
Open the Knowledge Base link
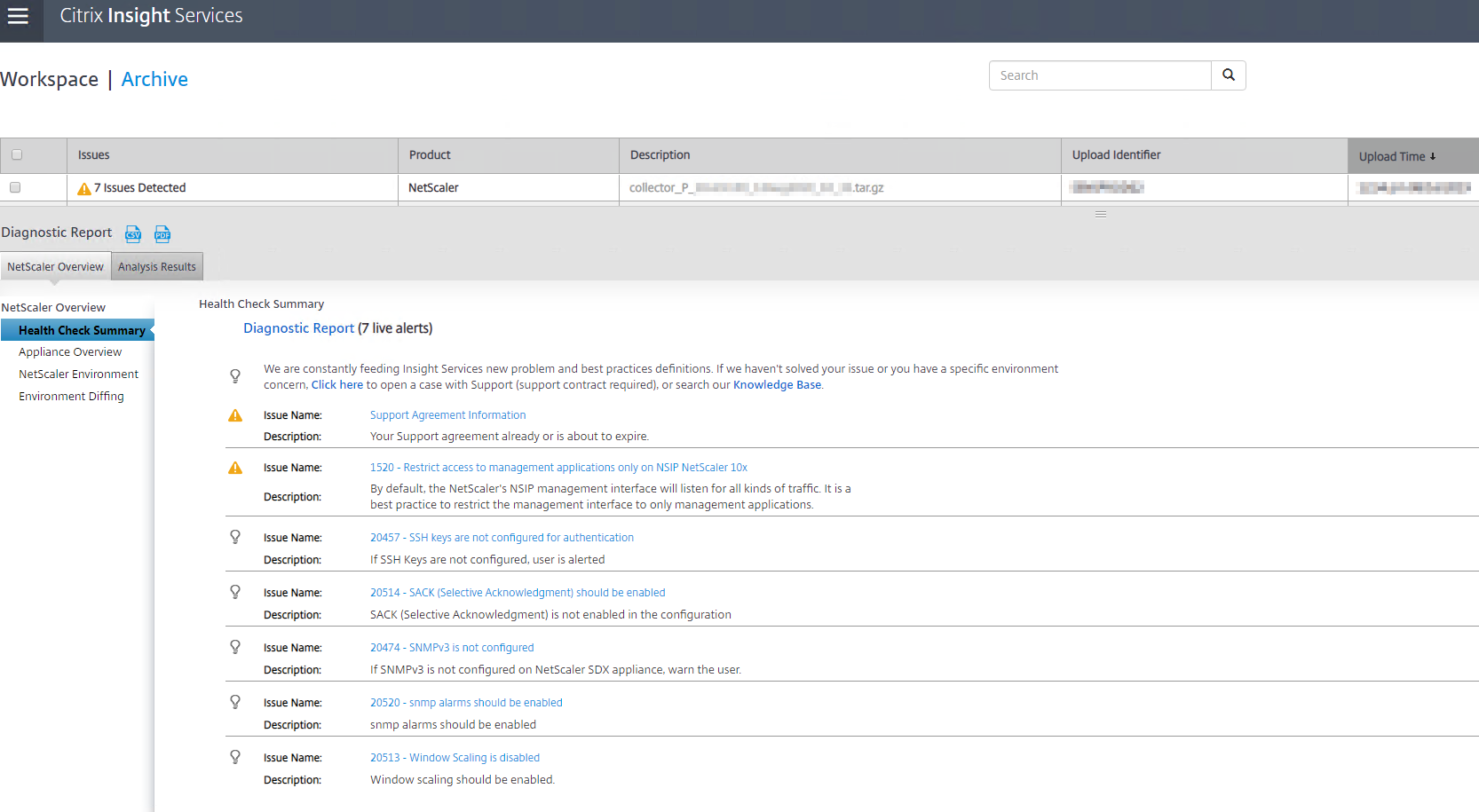(777, 385)
